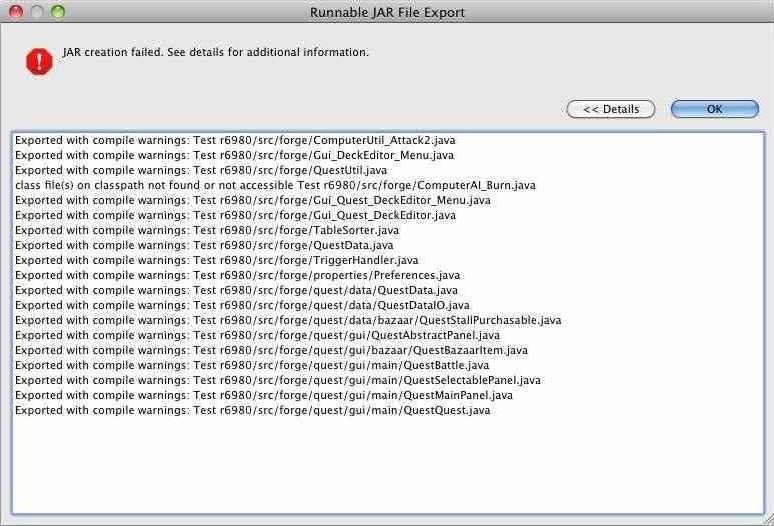Click the QuestUtil.java warning entry
The image size is (774, 526).
point(201,170)
